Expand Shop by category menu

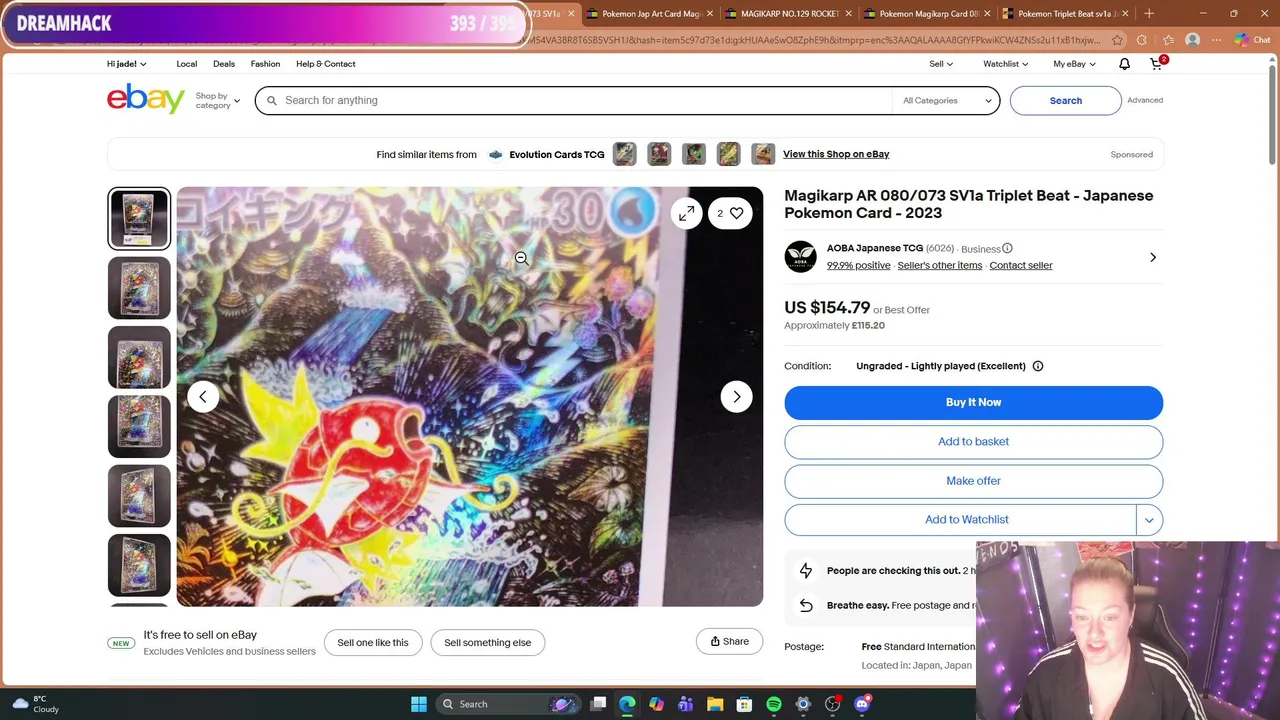[217, 100]
